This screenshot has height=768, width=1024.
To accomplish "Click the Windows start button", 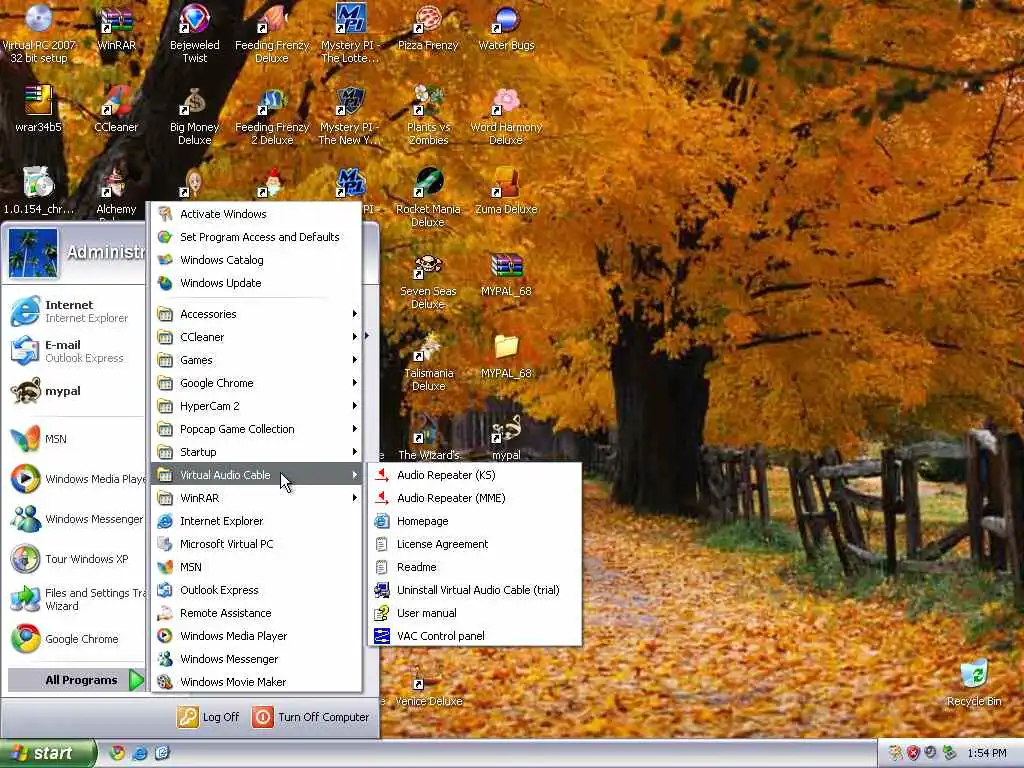I will point(47,754).
